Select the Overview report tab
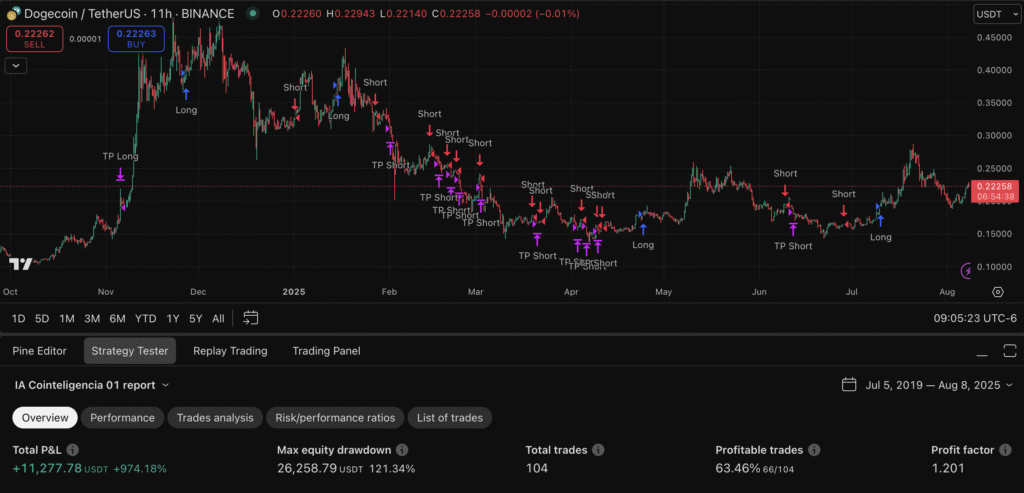The image size is (1024, 493). [45, 418]
